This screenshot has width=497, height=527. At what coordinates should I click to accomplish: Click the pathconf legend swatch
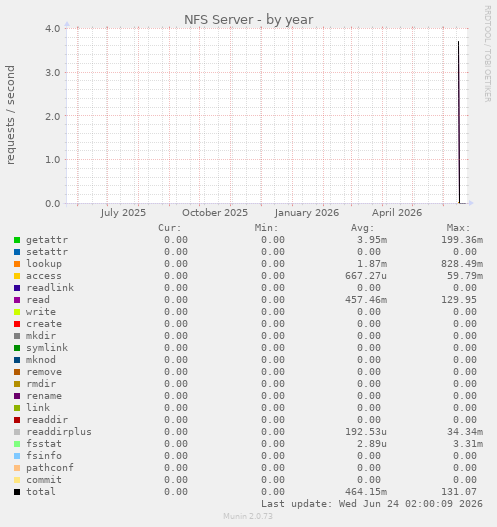17,468
